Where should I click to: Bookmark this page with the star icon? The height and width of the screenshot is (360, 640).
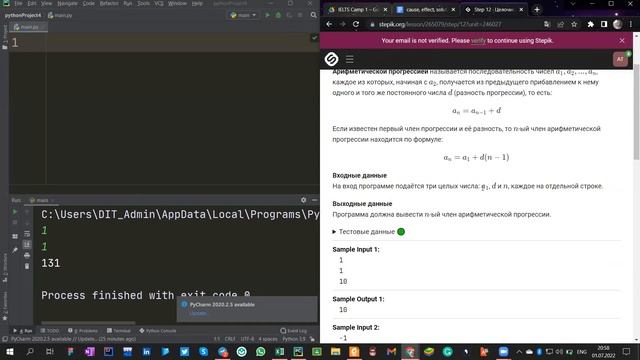click(574, 24)
